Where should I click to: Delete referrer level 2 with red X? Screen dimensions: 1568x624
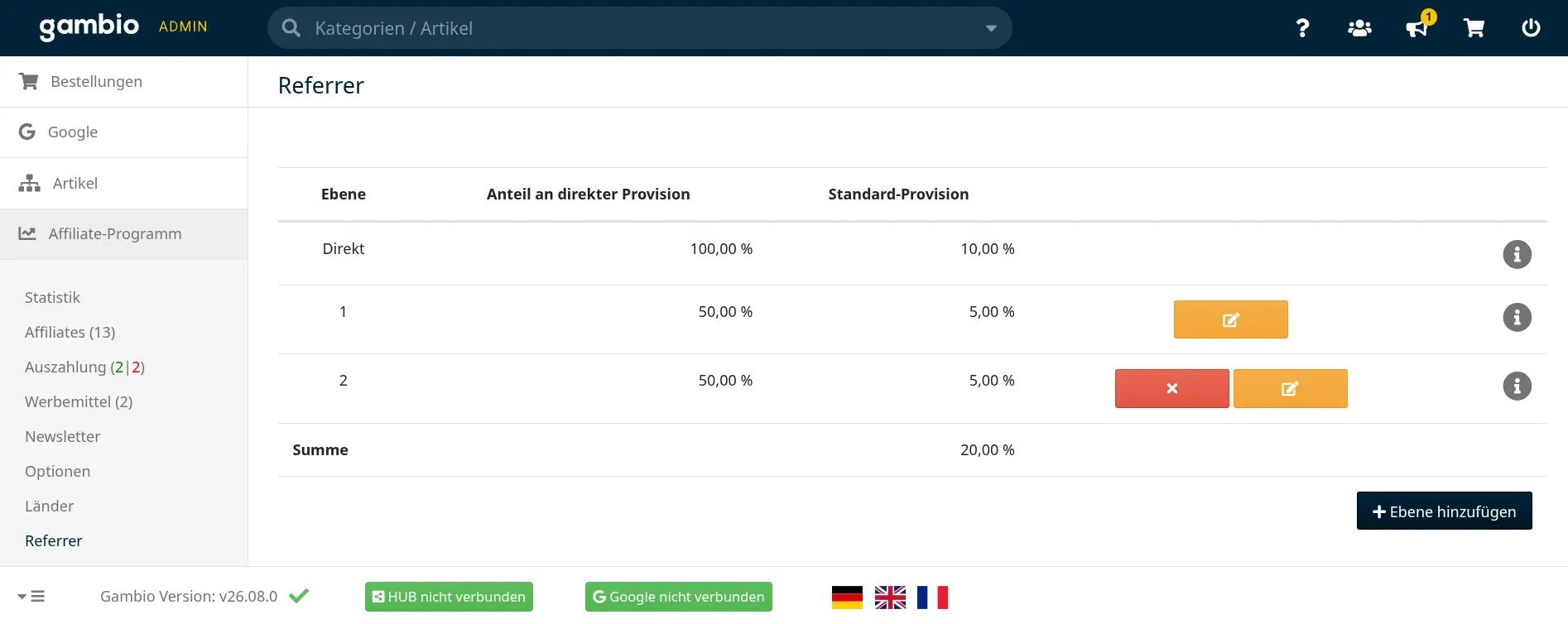coord(1171,388)
